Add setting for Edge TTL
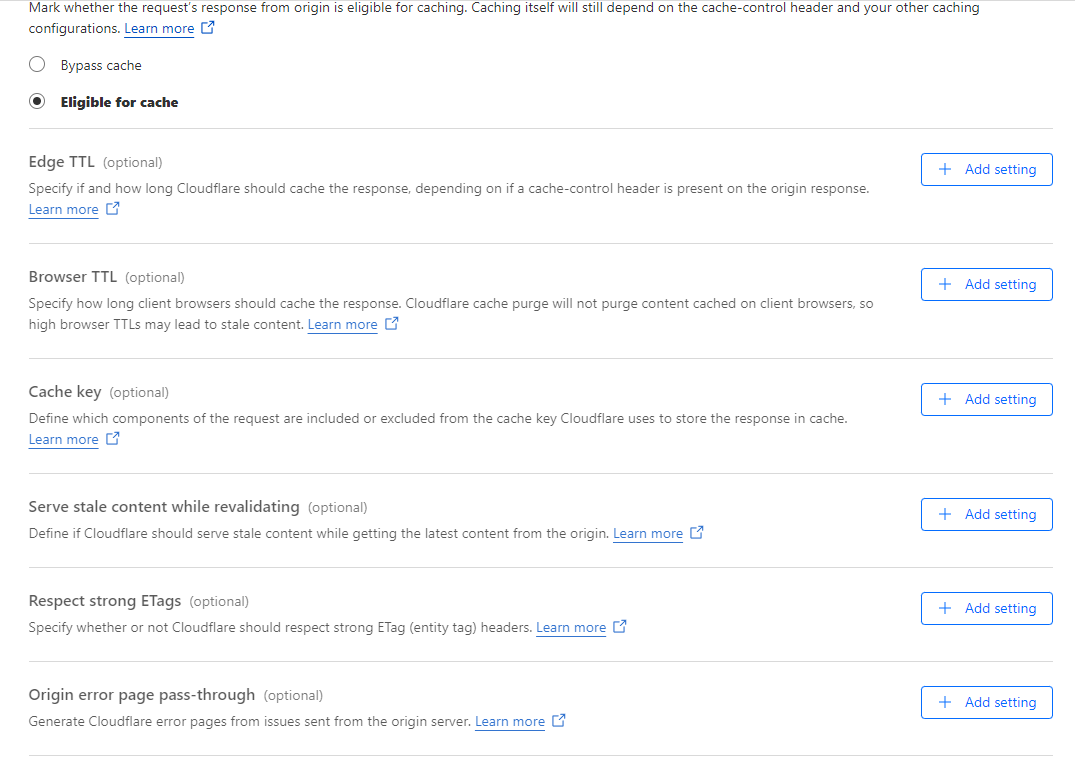Screen dimensions: 1075x760 [x=986, y=170]
